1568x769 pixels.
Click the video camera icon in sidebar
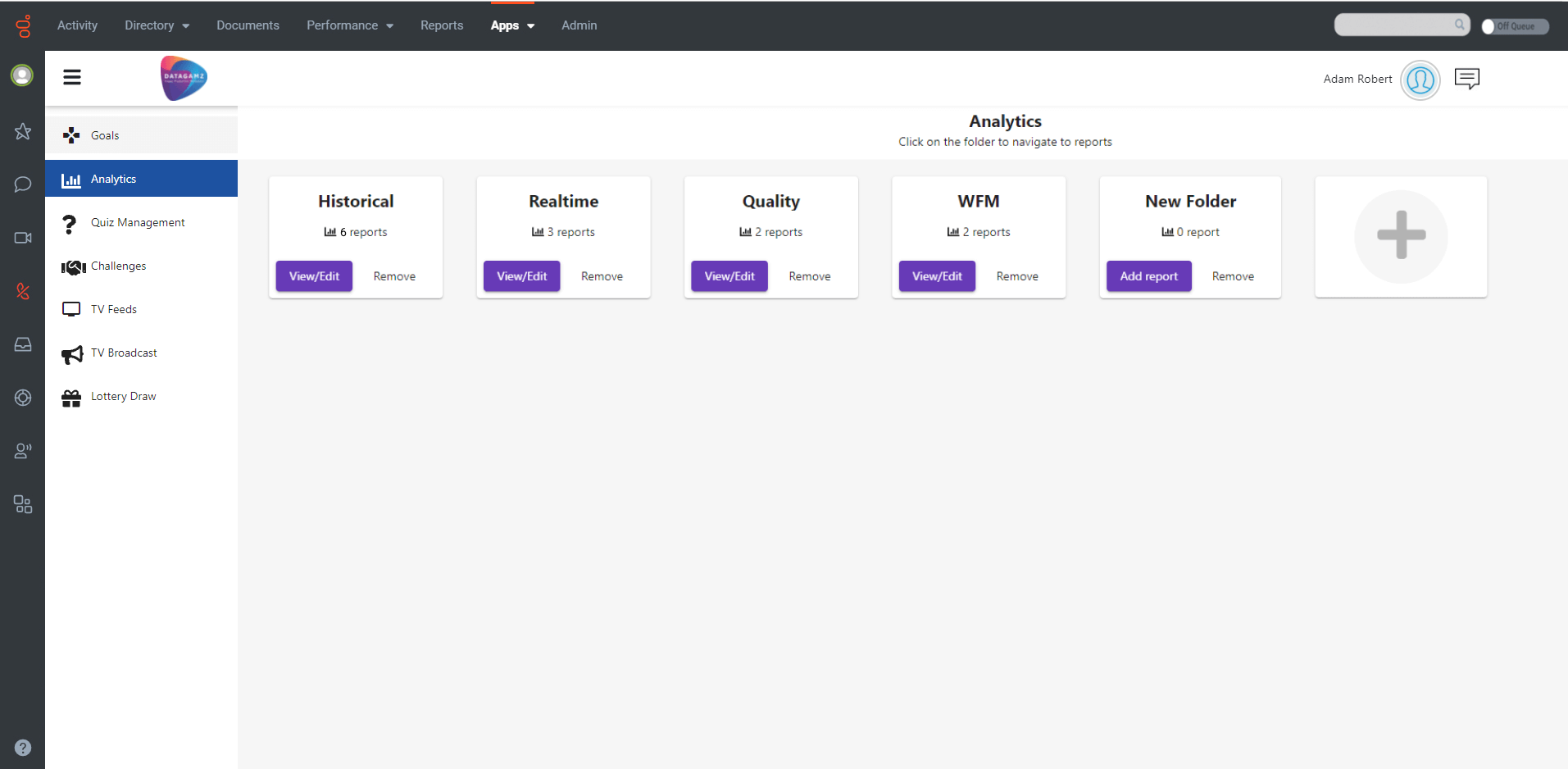[x=23, y=238]
